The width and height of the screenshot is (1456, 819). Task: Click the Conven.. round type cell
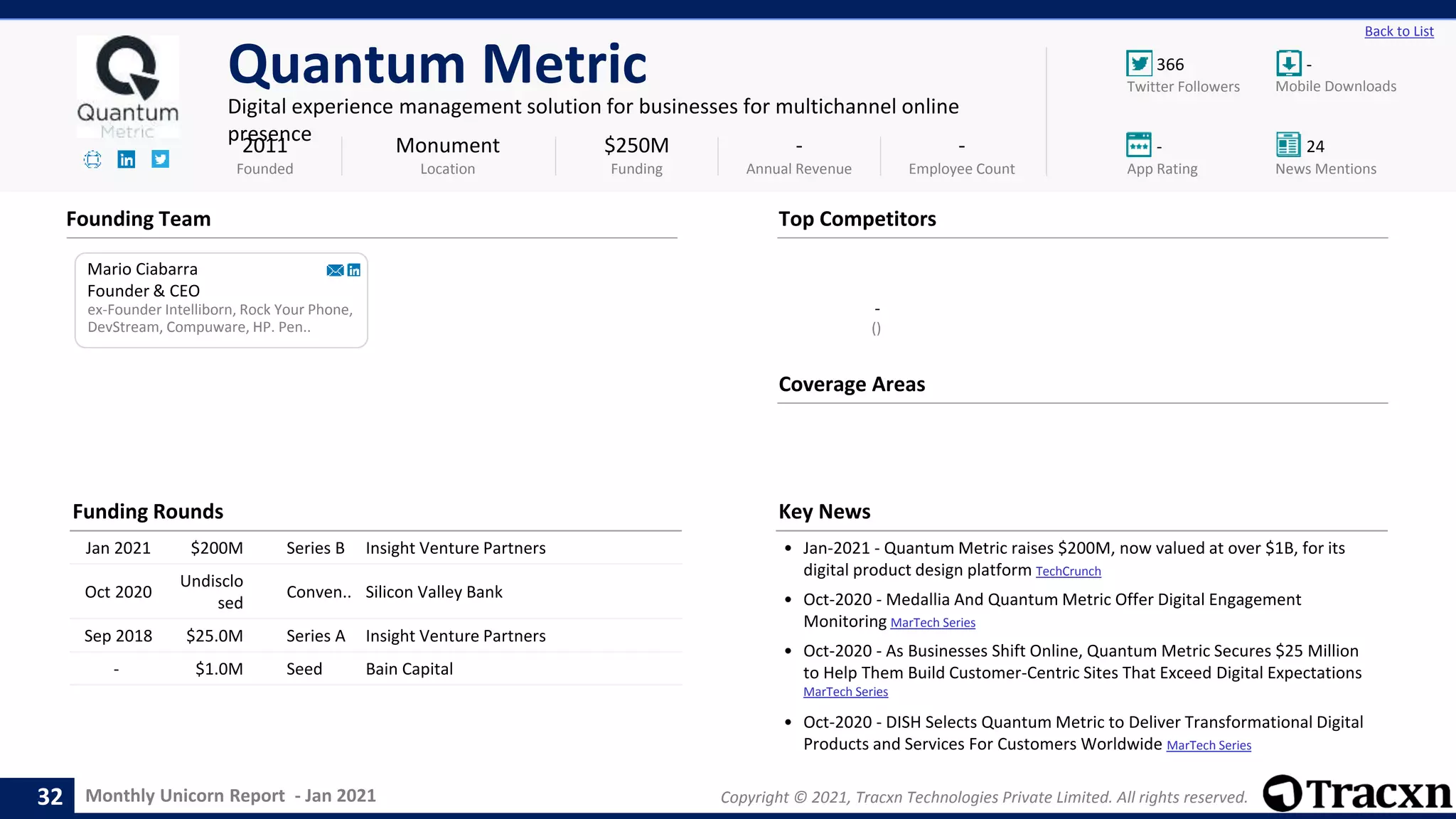tap(318, 592)
